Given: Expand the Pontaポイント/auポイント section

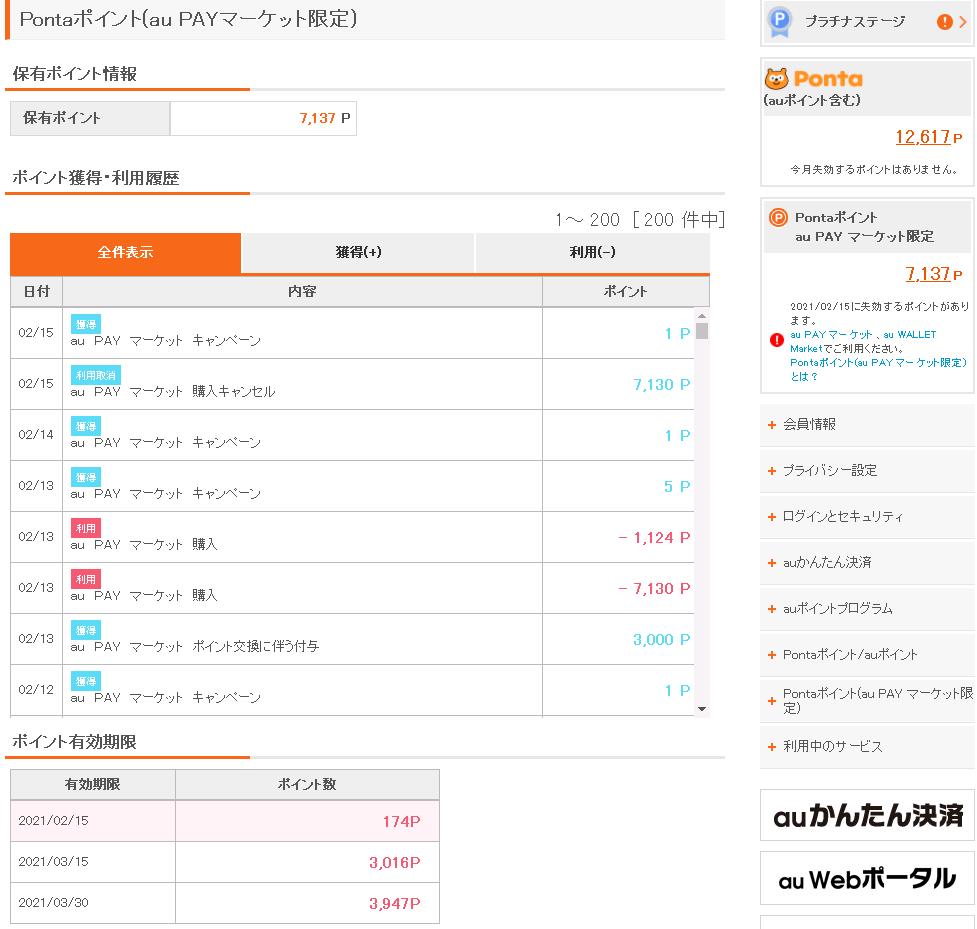Looking at the screenshot, I should [x=867, y=655].
